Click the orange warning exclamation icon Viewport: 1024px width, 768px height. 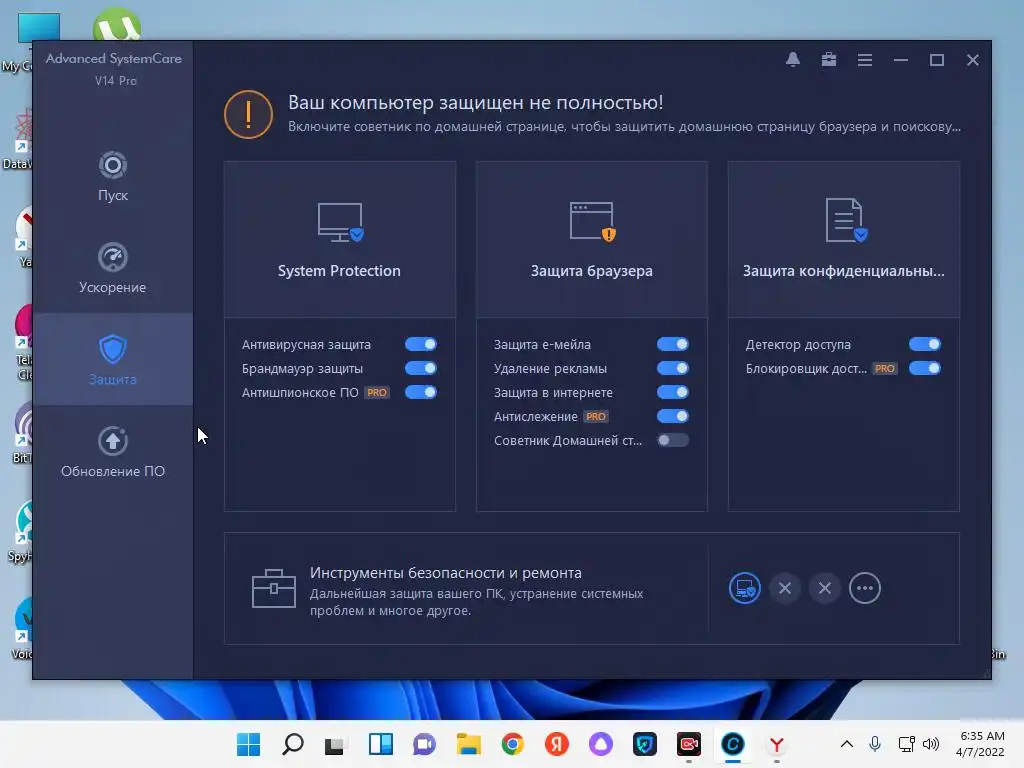[248, 114]
